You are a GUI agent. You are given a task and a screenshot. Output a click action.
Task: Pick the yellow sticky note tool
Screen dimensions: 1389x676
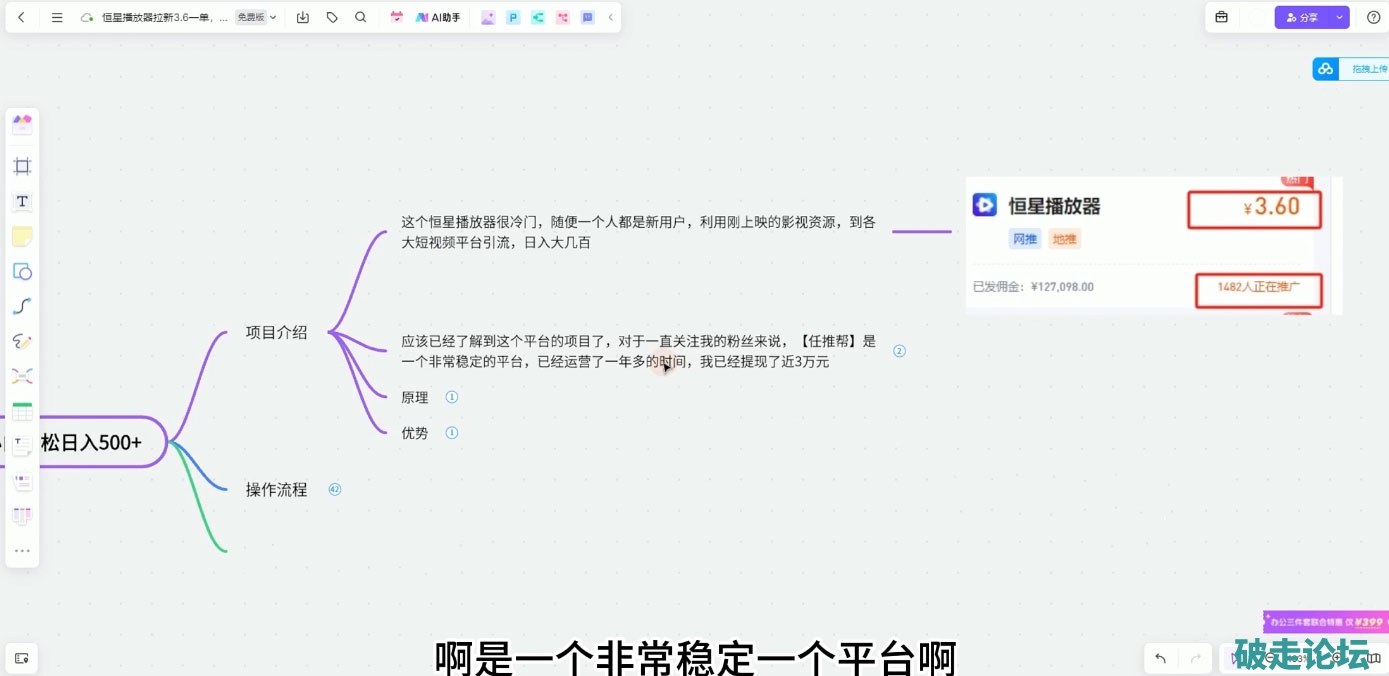[22, 236]
